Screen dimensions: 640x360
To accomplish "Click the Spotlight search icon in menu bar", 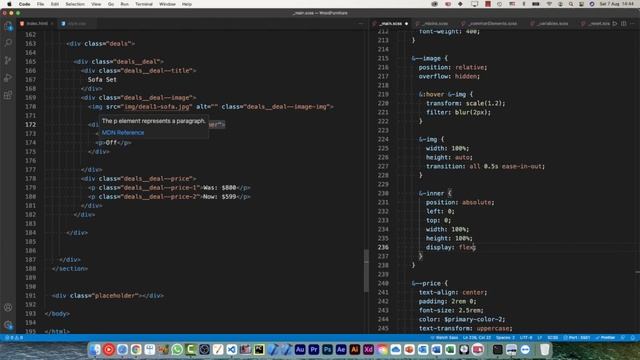I will 571,4.
